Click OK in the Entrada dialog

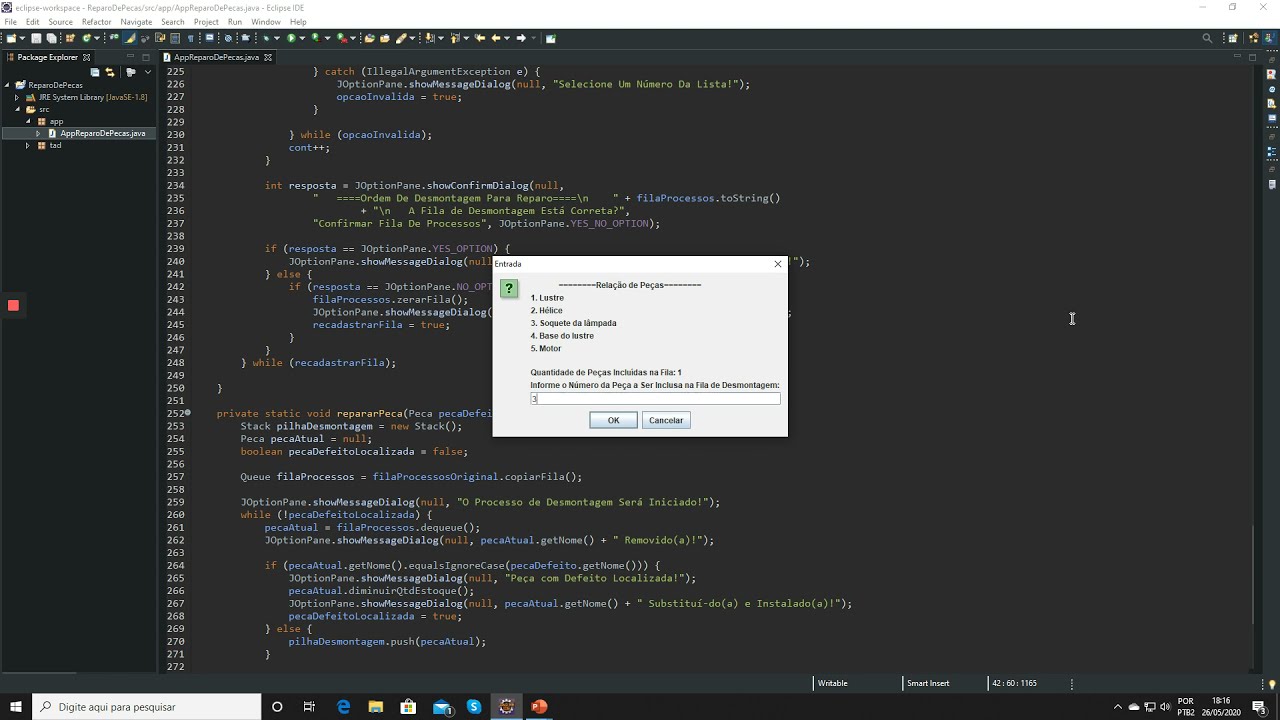[613, 420]
